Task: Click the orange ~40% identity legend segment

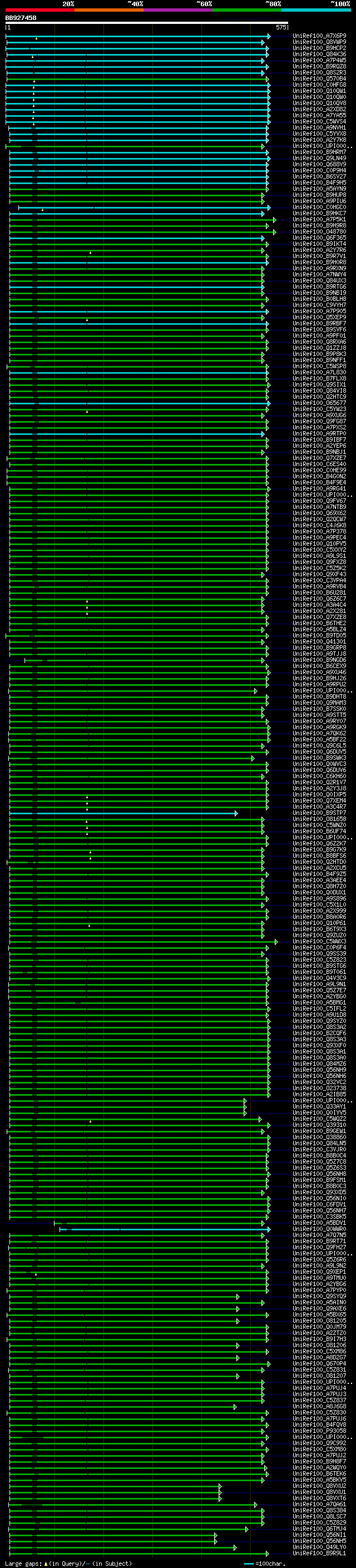Action: pyautogui.click(x=109, y=10)
